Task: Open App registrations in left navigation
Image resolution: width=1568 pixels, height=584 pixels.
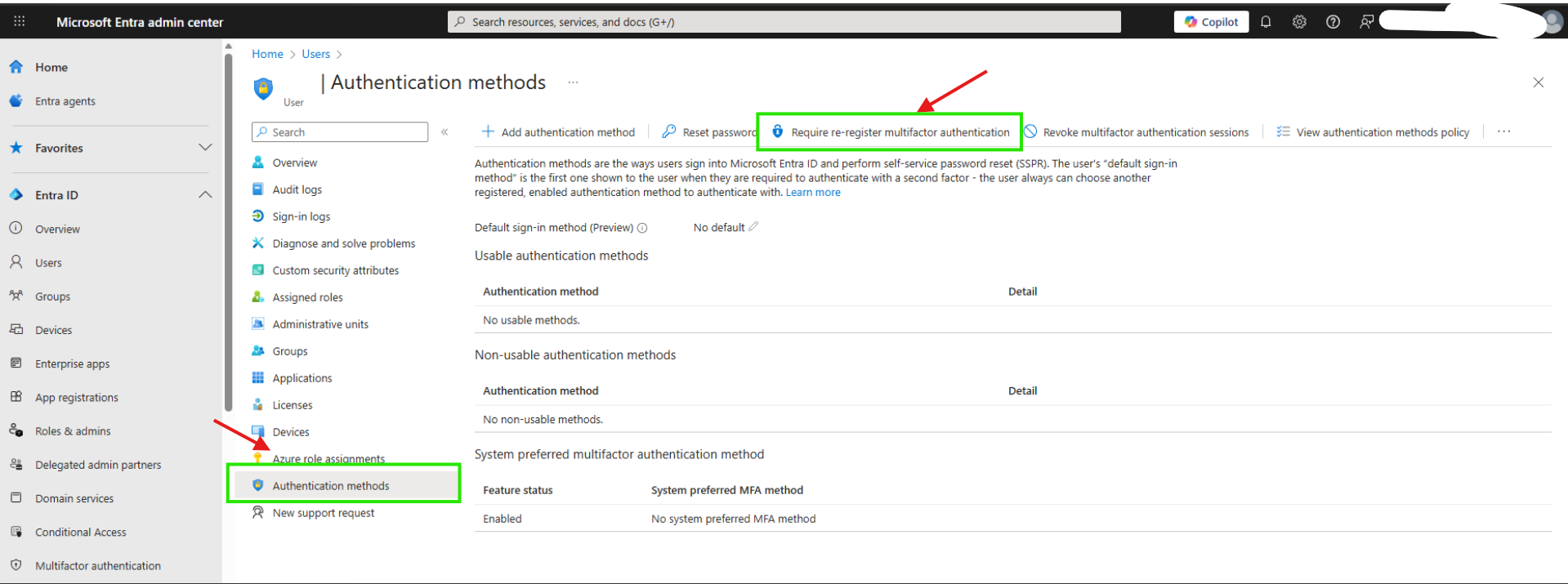Action: 76,398
